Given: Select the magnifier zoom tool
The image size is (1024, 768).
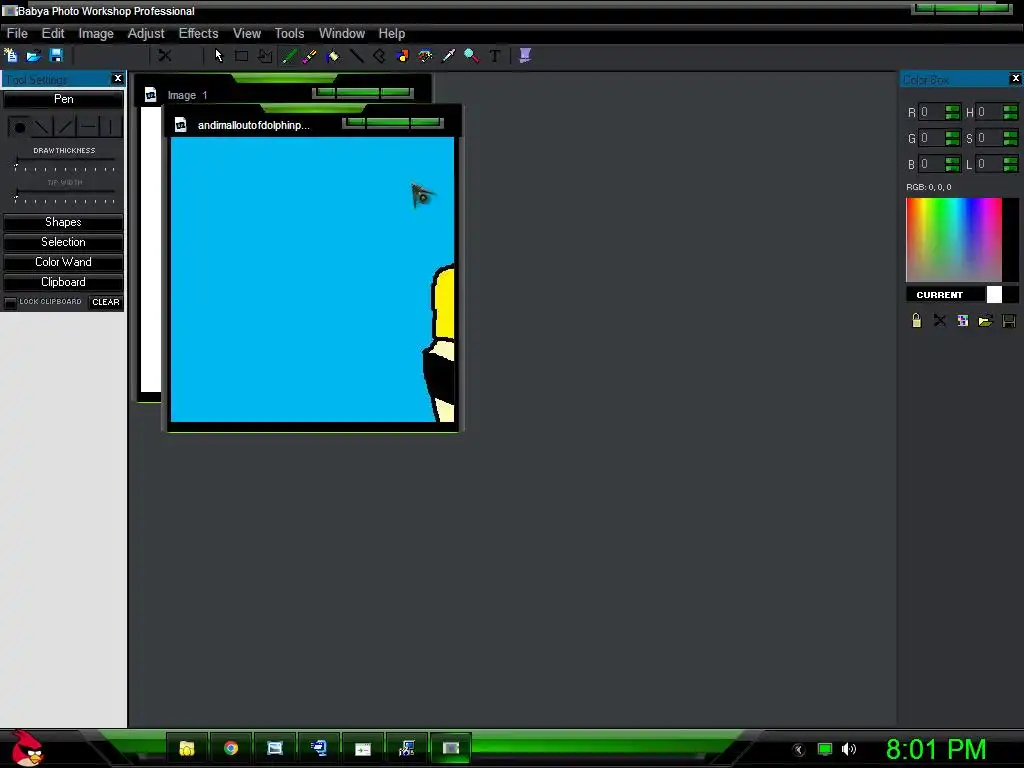Looking at the screenshot, I should 472,56.
